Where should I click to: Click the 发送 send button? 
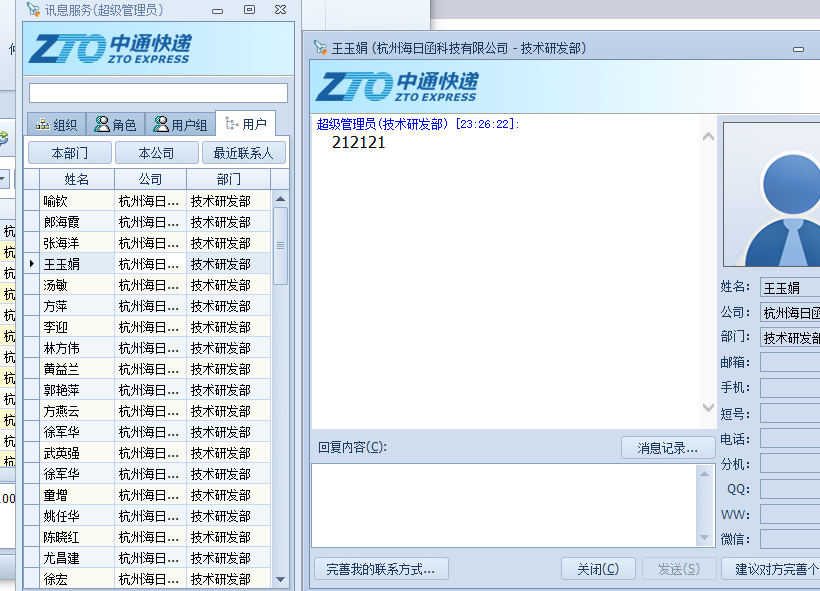(x=678, y=568)
